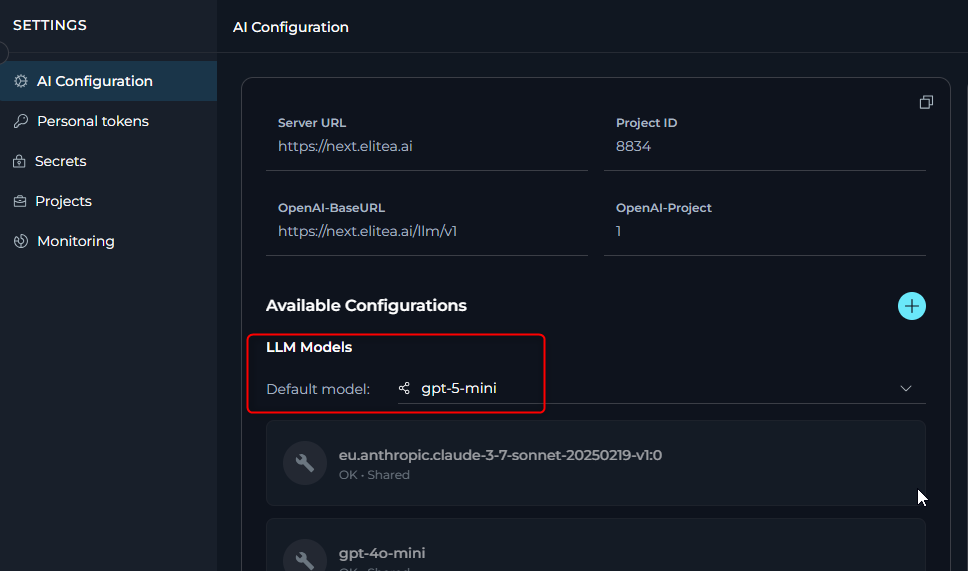Click wrench icon on gpt-4o-mini card

[305, 558]
